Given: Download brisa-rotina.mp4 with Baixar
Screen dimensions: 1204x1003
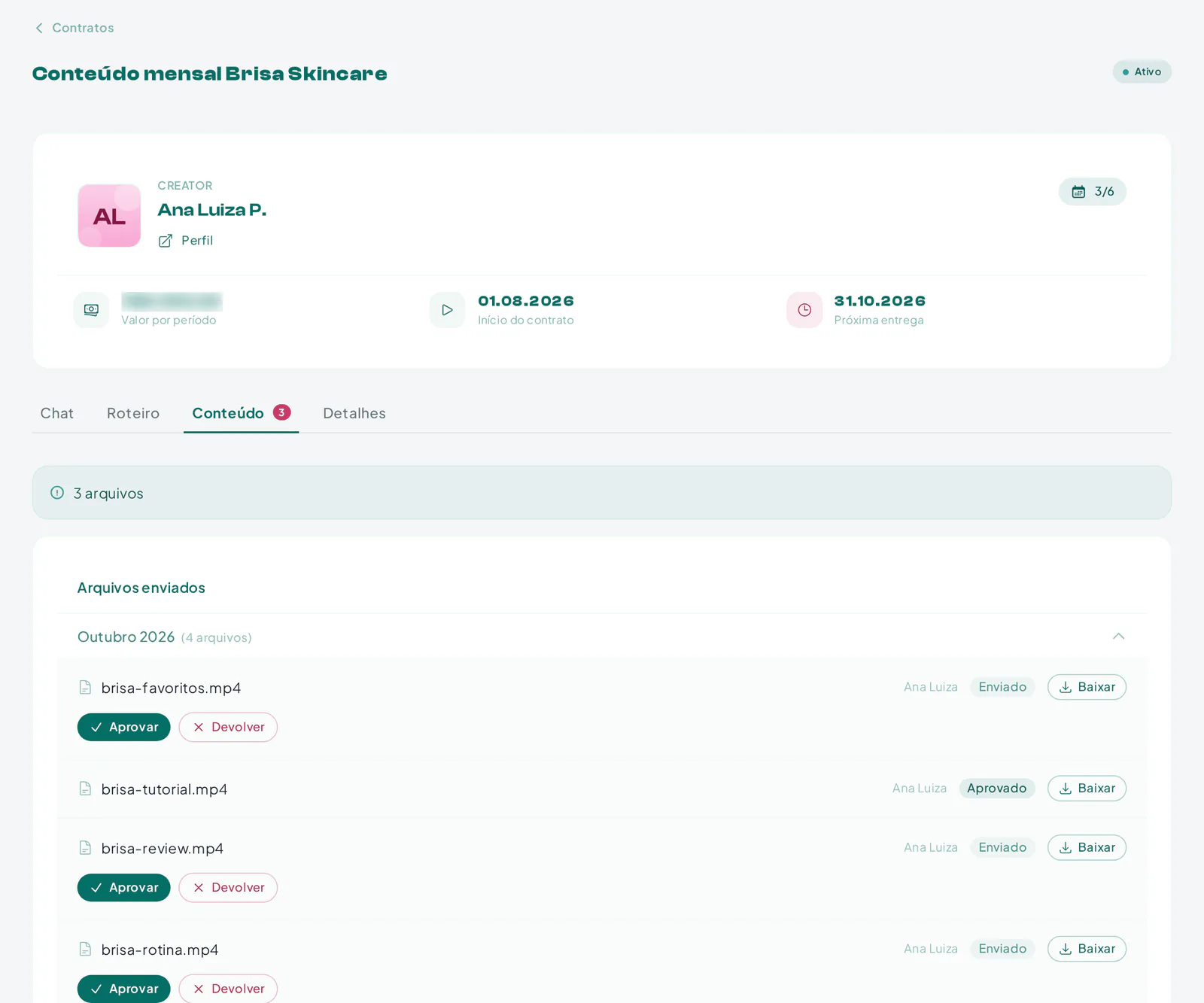Looking at the screenshot, I should [1087, 949].
